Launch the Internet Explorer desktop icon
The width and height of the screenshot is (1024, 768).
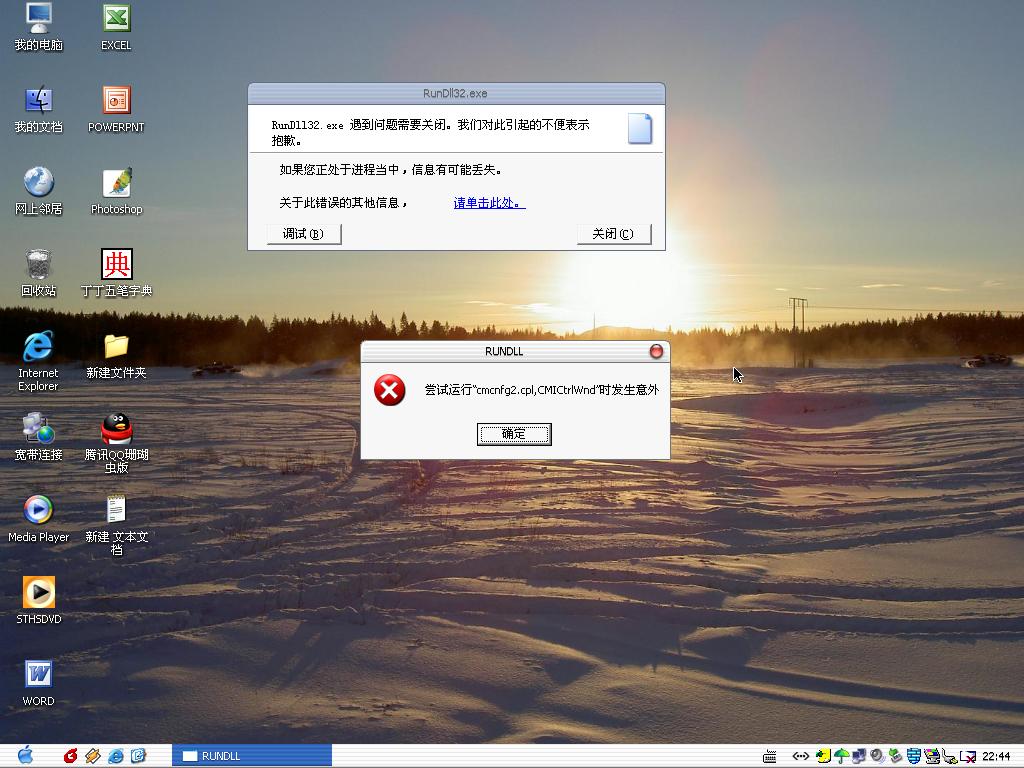[38, 361]
